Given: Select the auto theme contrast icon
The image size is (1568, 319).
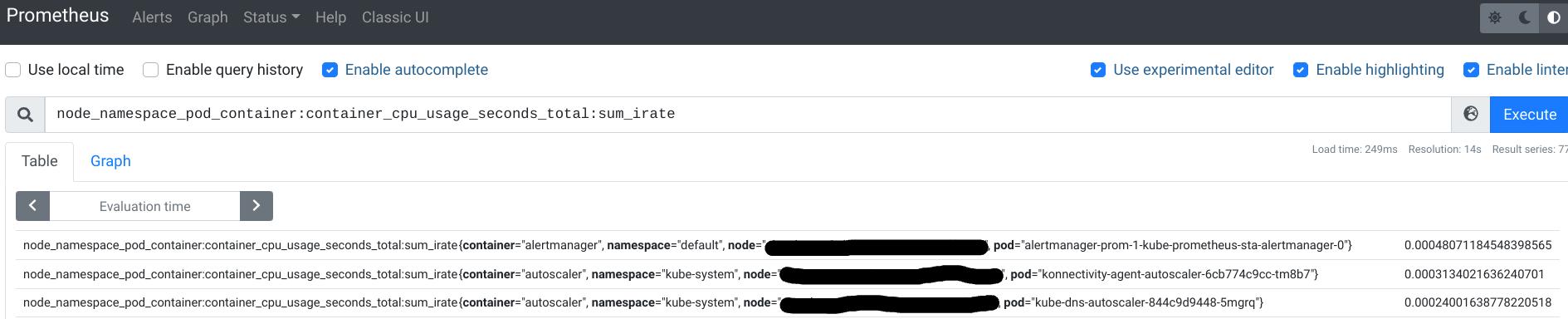Looking at the screenshot, I should pos(1554,17).
